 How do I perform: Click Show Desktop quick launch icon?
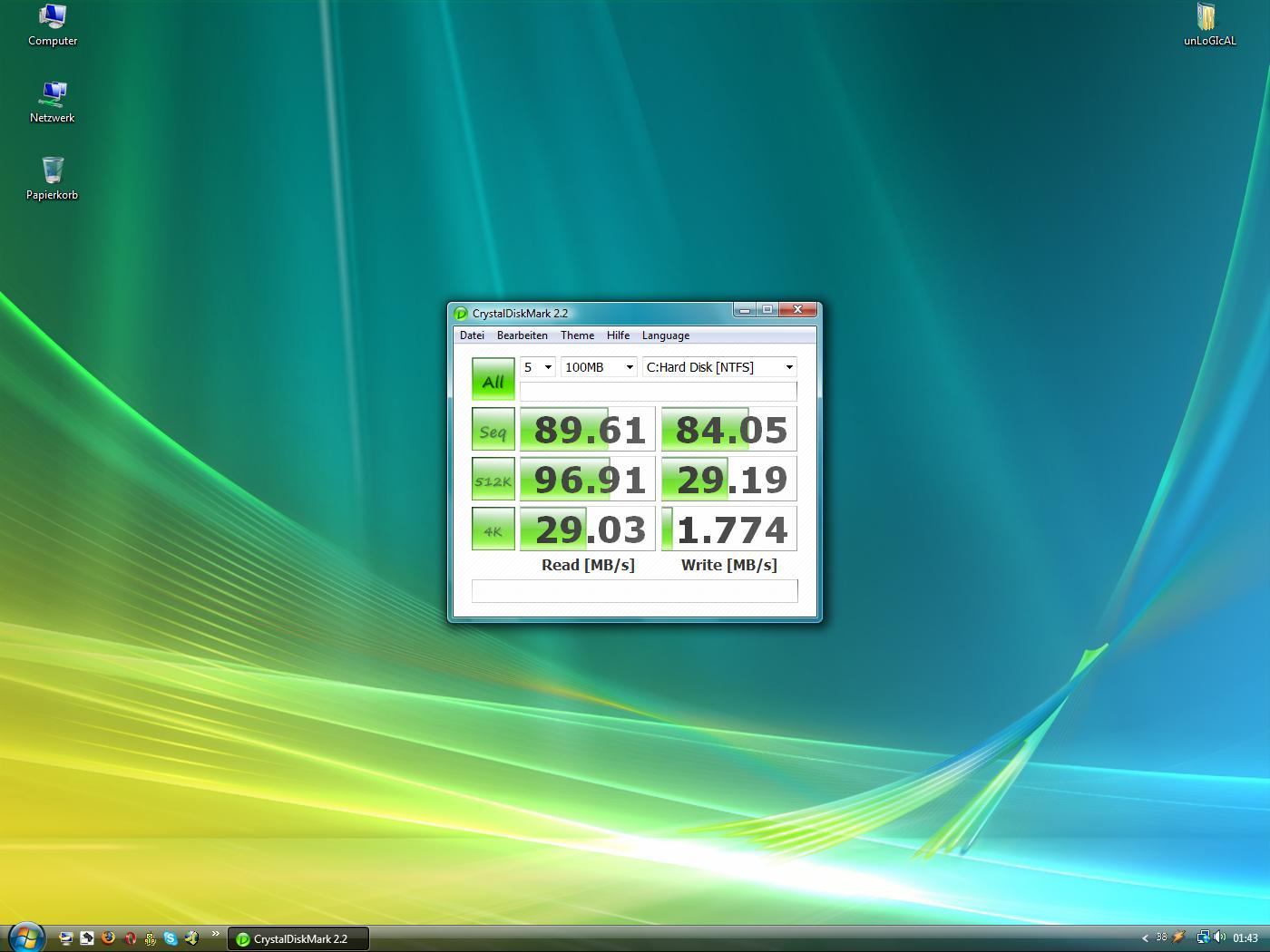coord(65,938)
